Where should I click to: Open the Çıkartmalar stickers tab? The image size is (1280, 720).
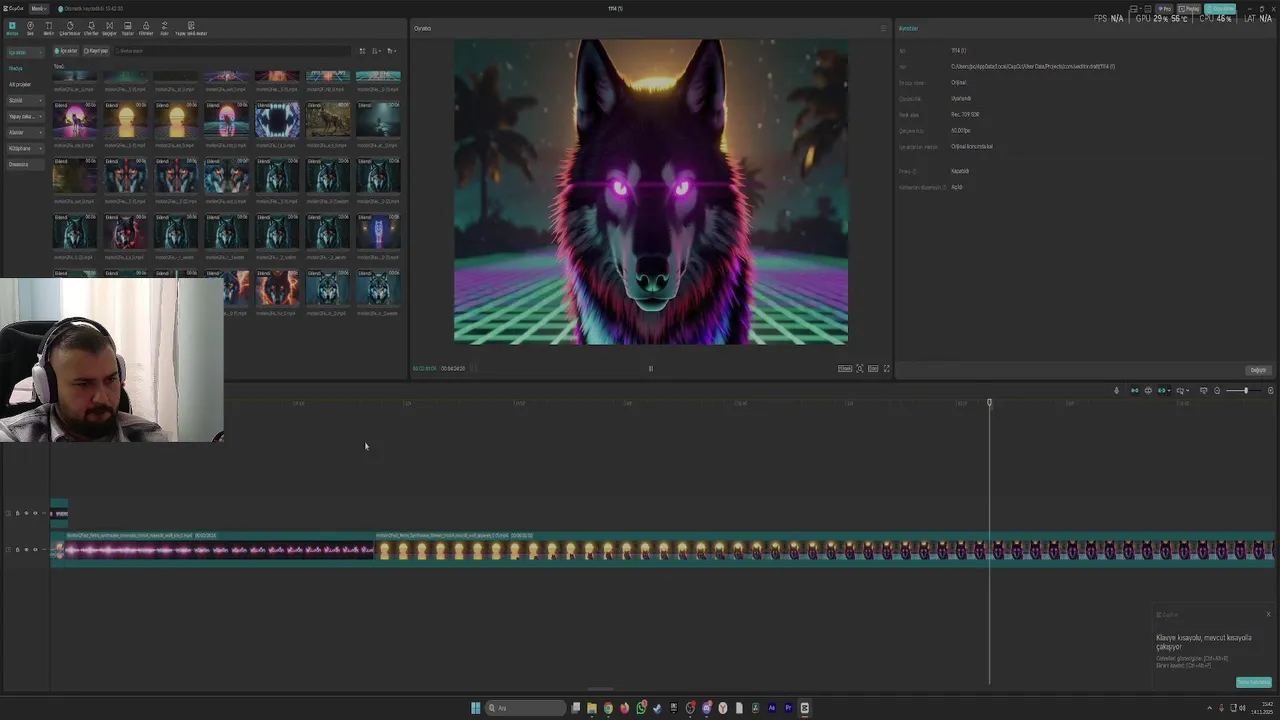70,28
